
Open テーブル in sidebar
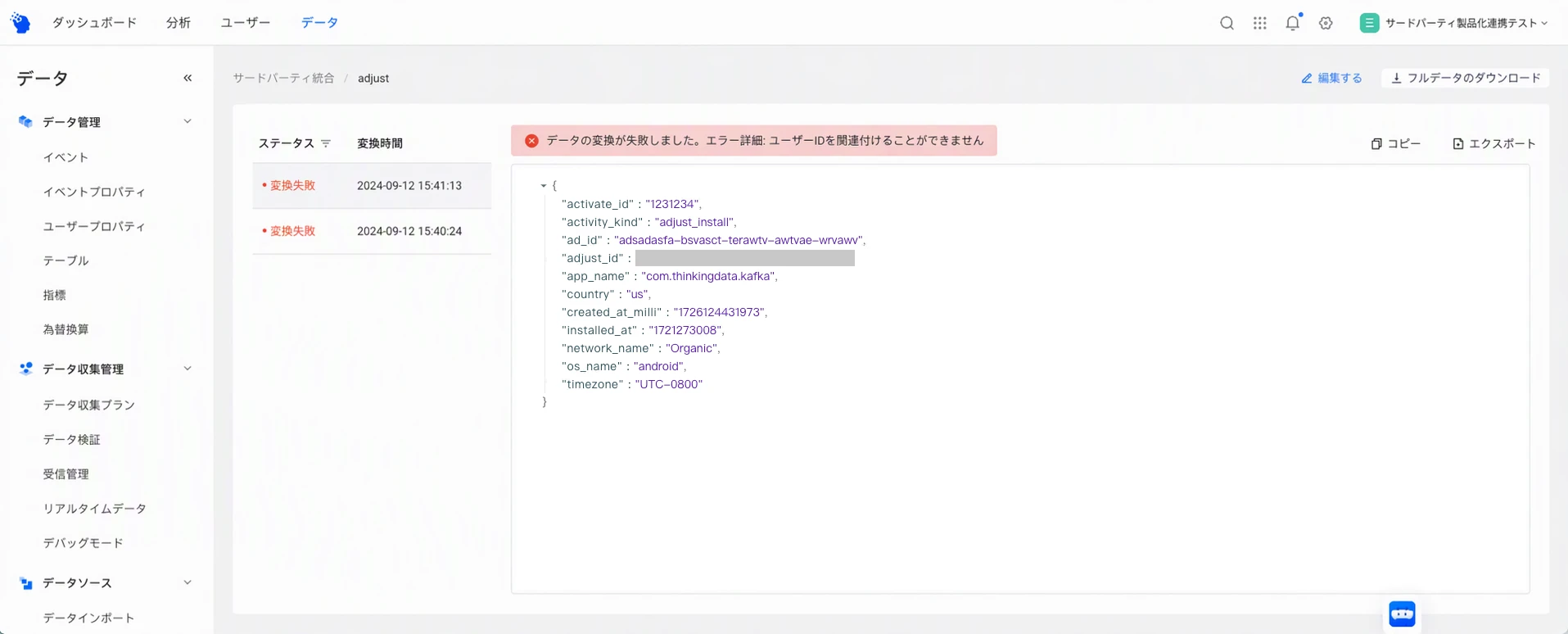point(66,260)
